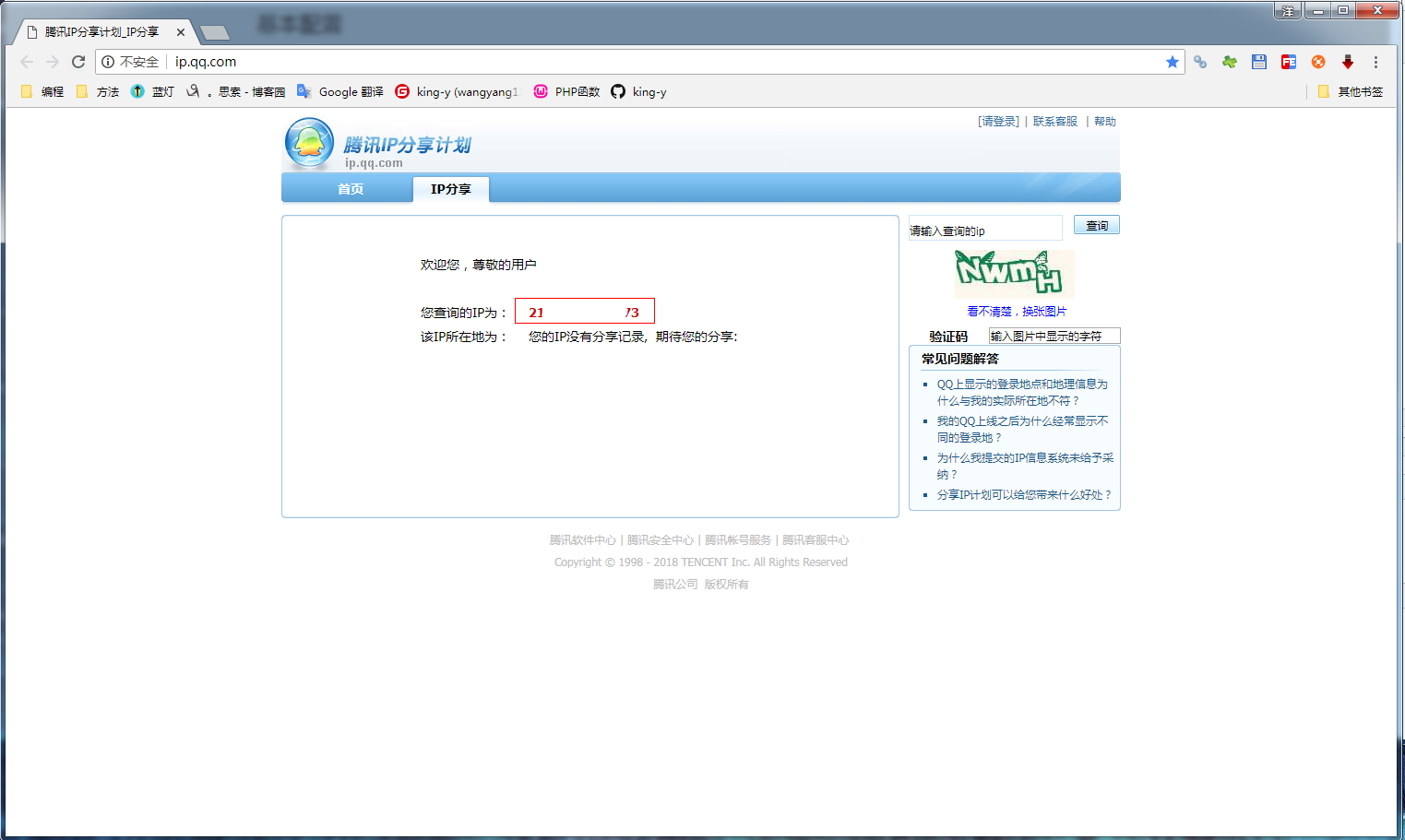Open the 腾讯软件中心 footer link

[582, 539]
